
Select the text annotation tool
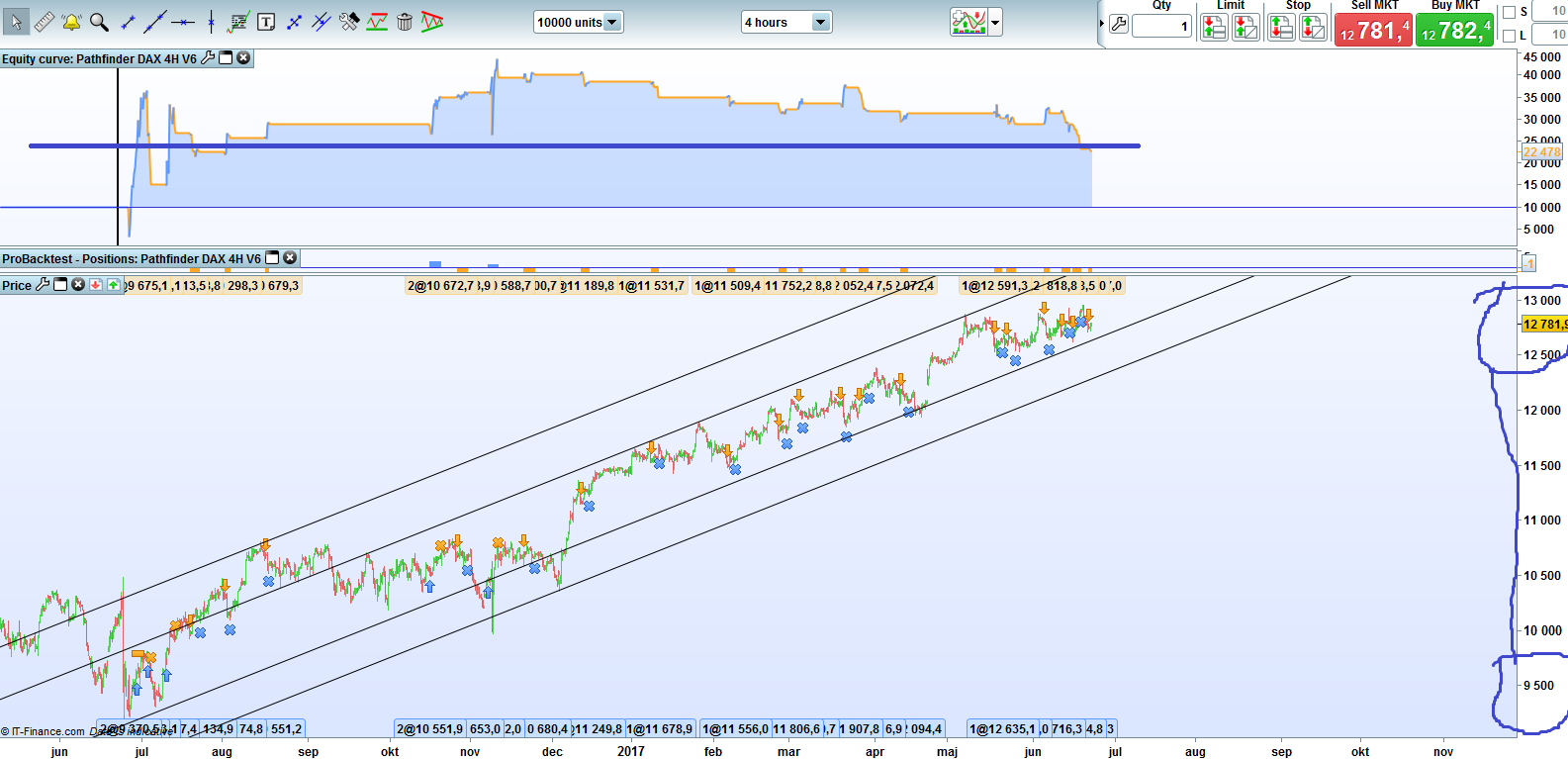(x=266, y=22)
